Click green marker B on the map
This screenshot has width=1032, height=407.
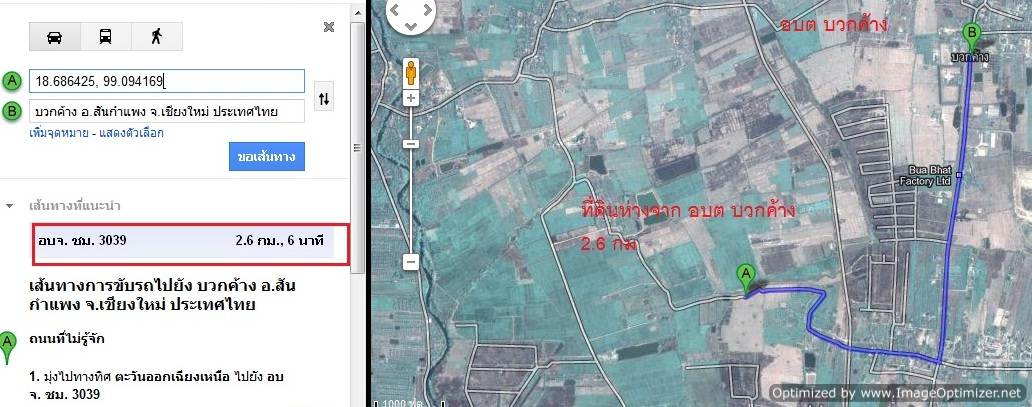970,35
